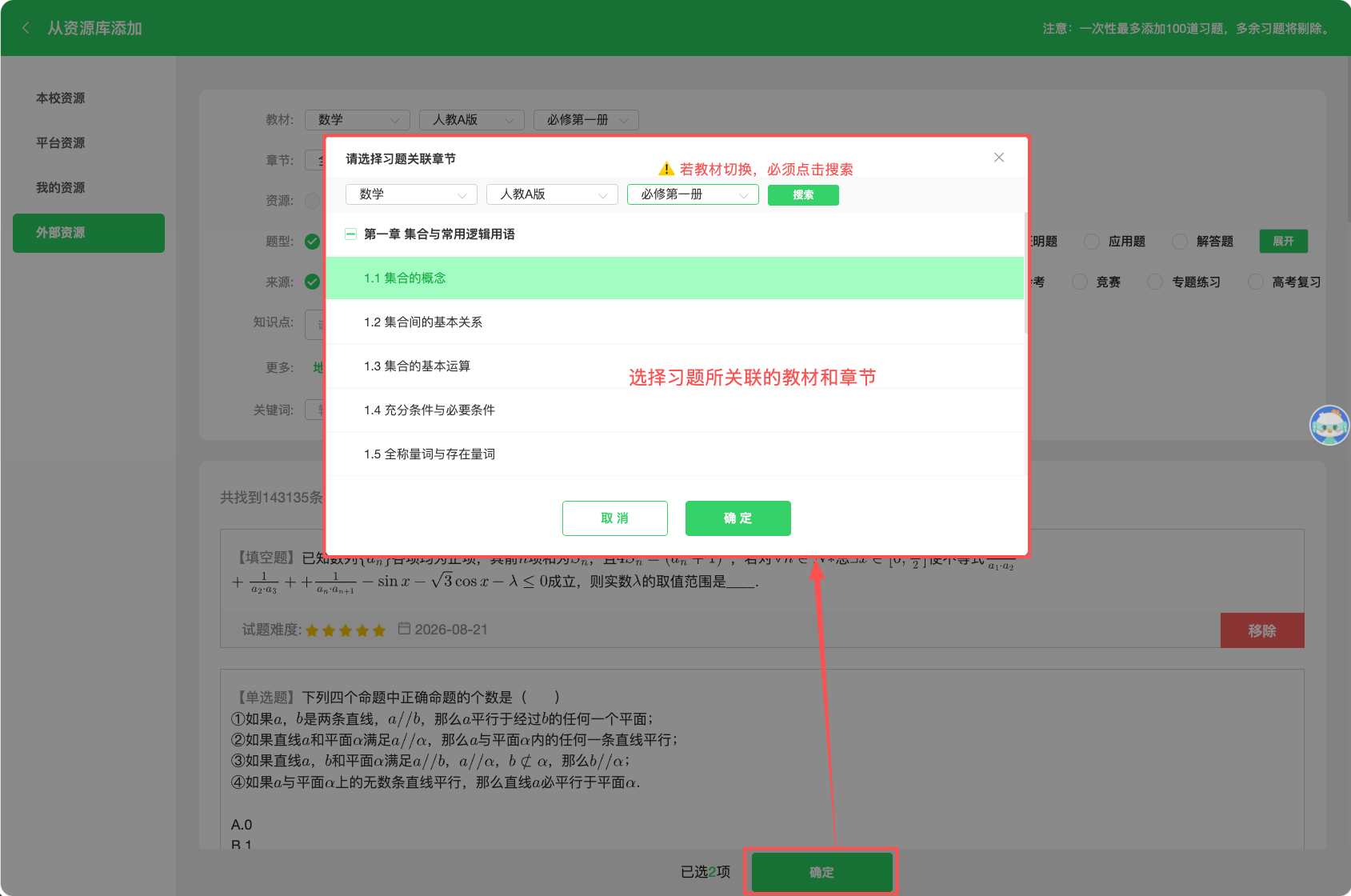Viewport: 1351px width, 896px height.
Task: Click the bottom 确定 button beside 已选2项
Action: point(821,872)
